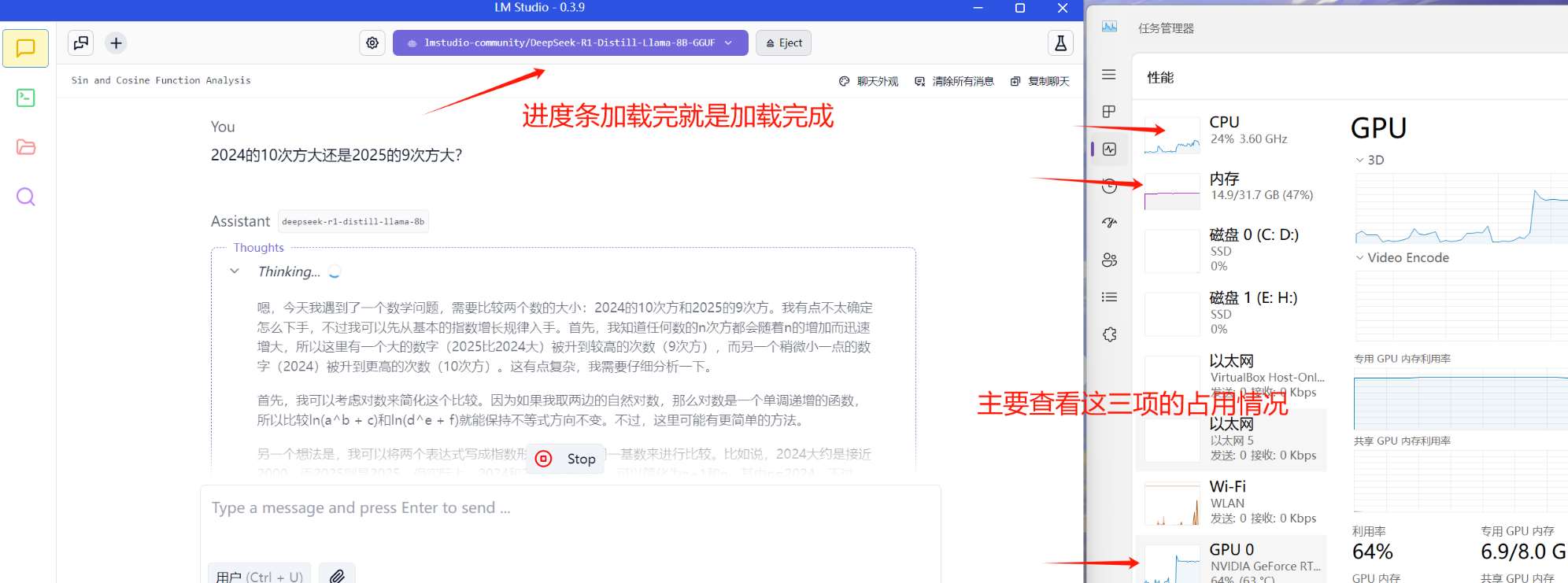This screenshot has width=1568, height=583.
Task: Click chat title Sin and Cosine Function Analysis
Action: tap(161, 80)
